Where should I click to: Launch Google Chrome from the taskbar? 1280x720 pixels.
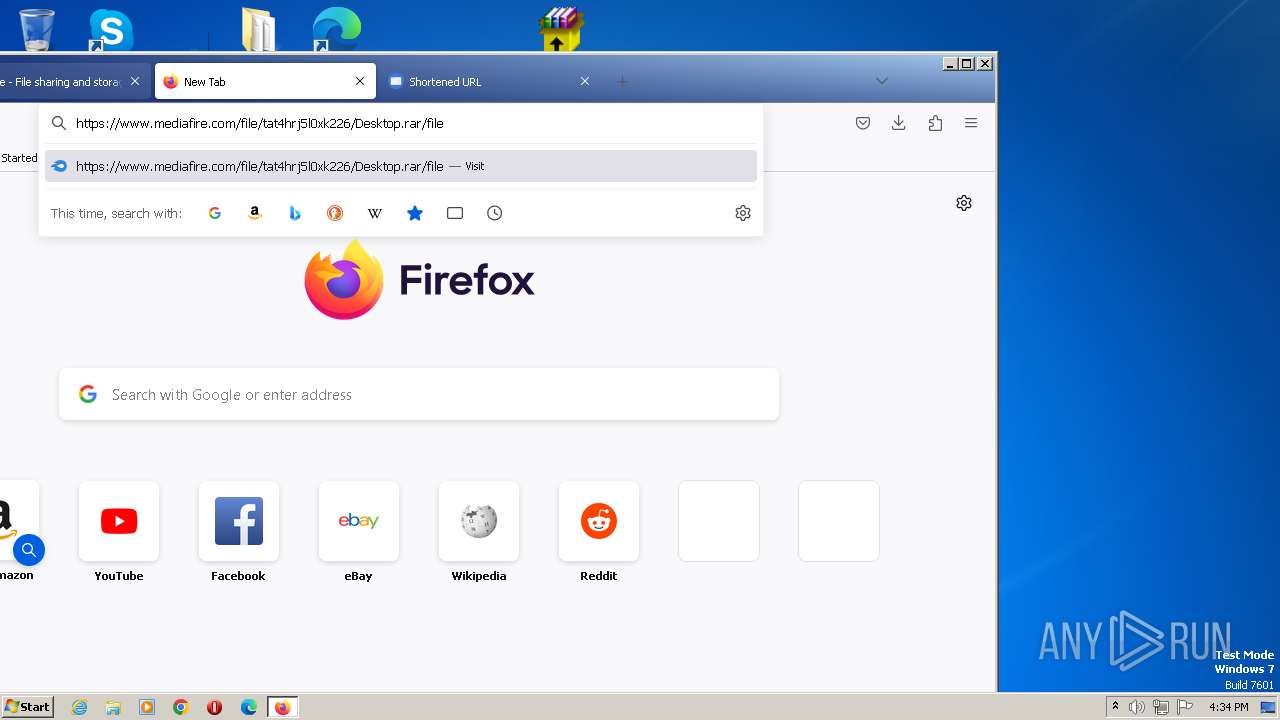181,707
